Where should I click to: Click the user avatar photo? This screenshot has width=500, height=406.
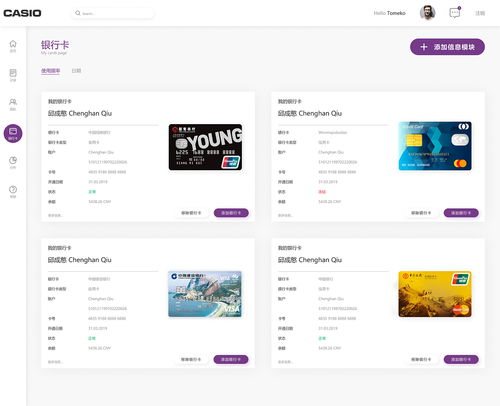pyautogui.click(x=427, y=13)
